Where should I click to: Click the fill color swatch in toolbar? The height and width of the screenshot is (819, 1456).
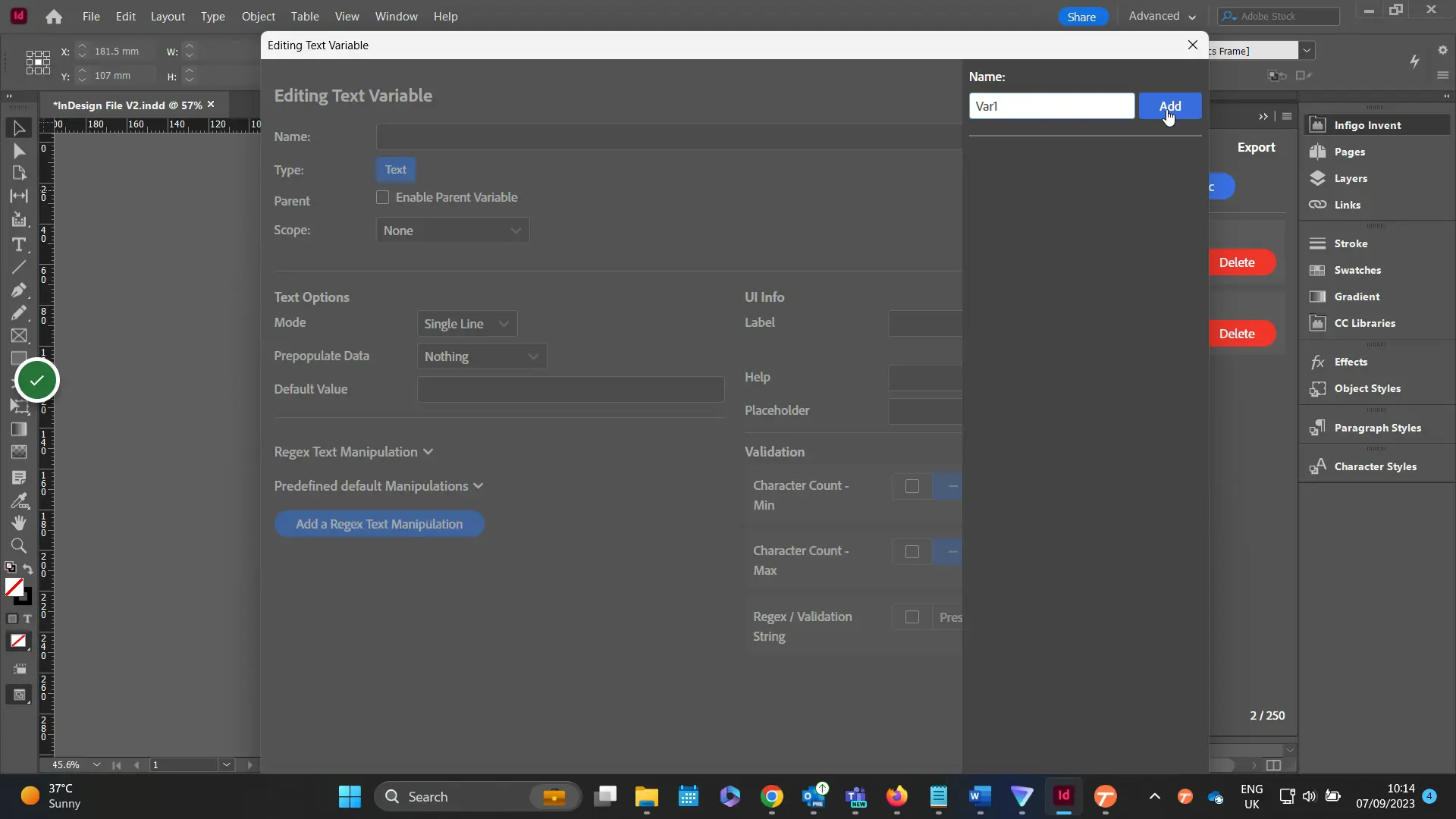14,587
